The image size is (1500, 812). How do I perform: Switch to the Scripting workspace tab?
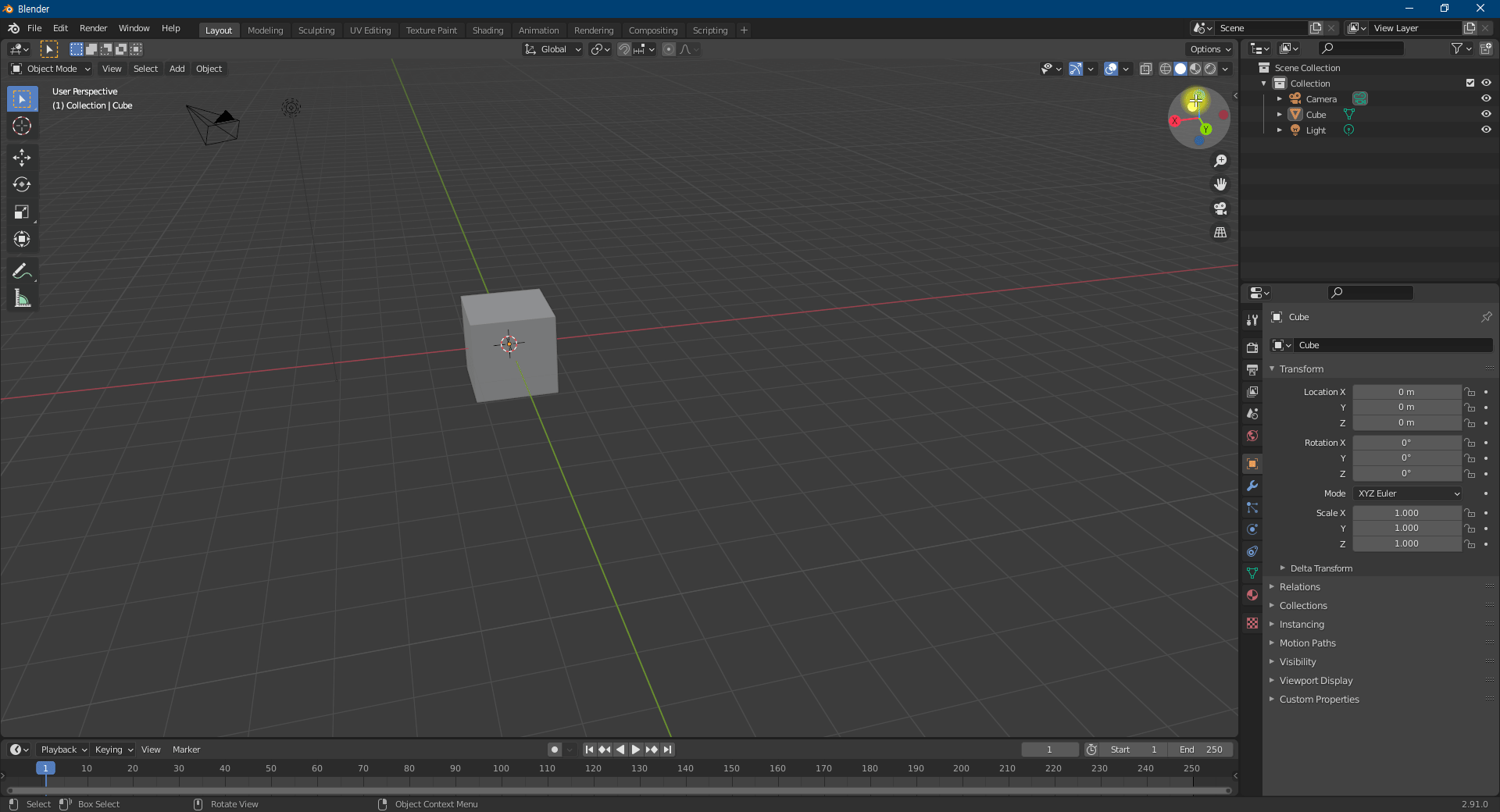[709, 30]
